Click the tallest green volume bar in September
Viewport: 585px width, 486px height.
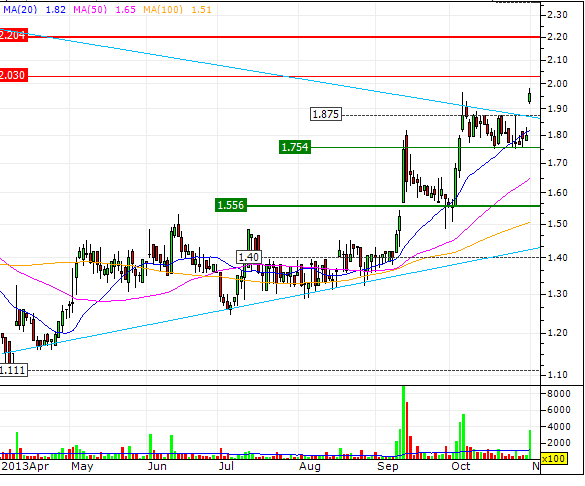[403, 423]
